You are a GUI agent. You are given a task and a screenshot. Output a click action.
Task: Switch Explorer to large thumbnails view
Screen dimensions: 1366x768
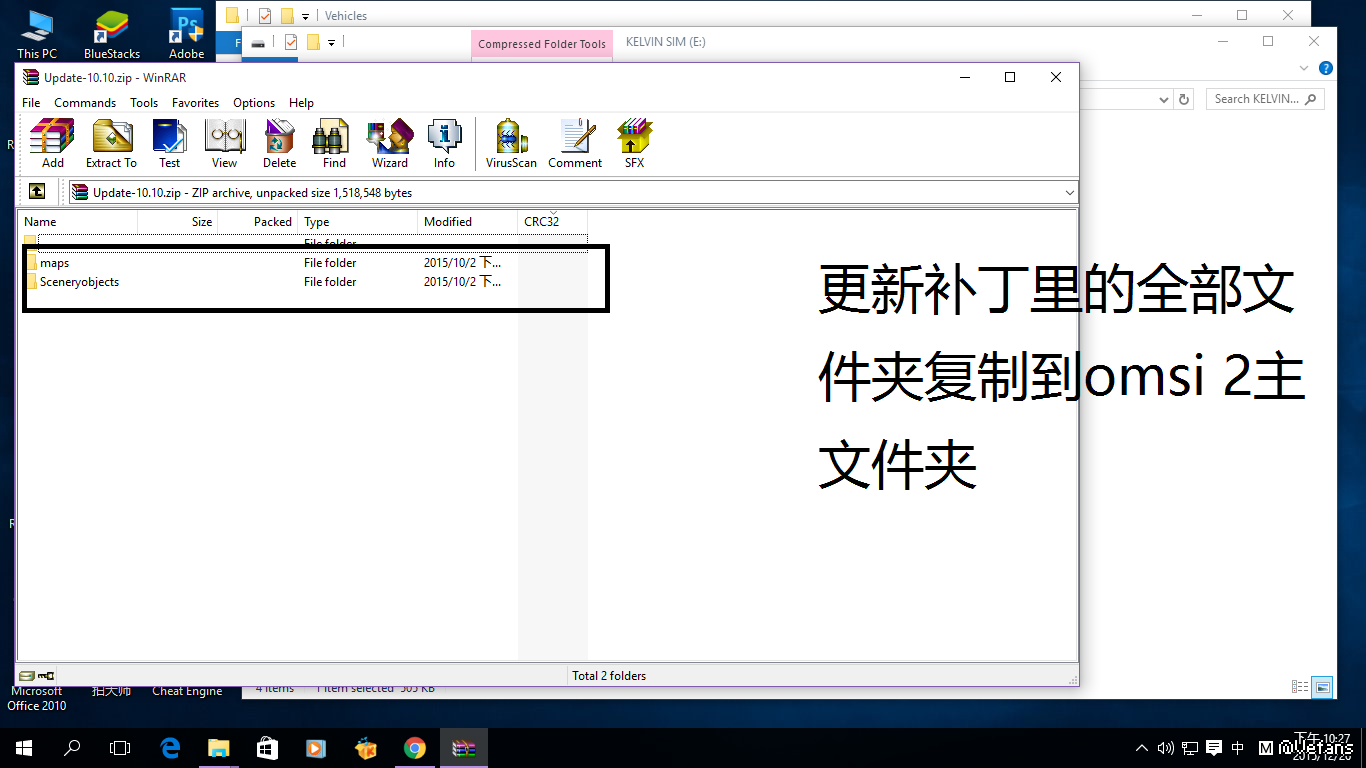pyautogui.click(x=1323, y=687)
